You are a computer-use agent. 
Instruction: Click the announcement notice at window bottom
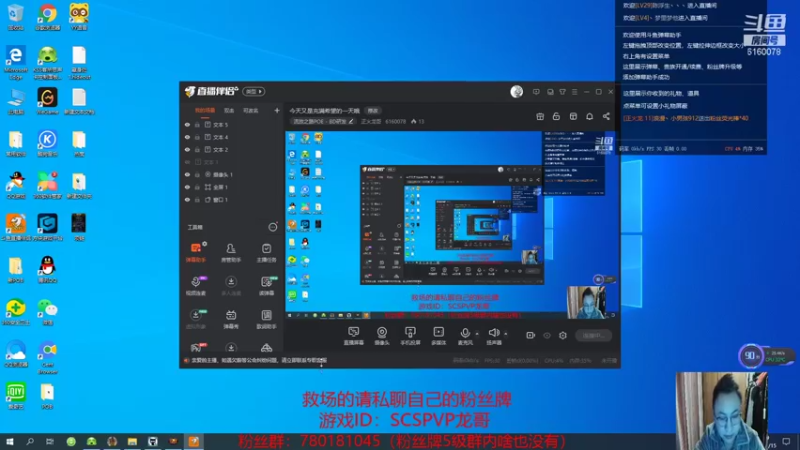259,360
